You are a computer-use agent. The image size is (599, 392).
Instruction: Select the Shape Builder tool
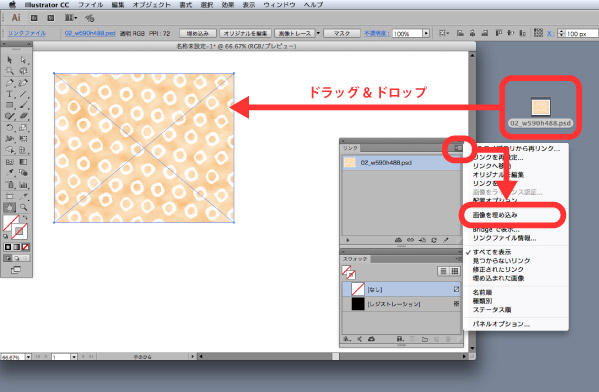point(10,150)
